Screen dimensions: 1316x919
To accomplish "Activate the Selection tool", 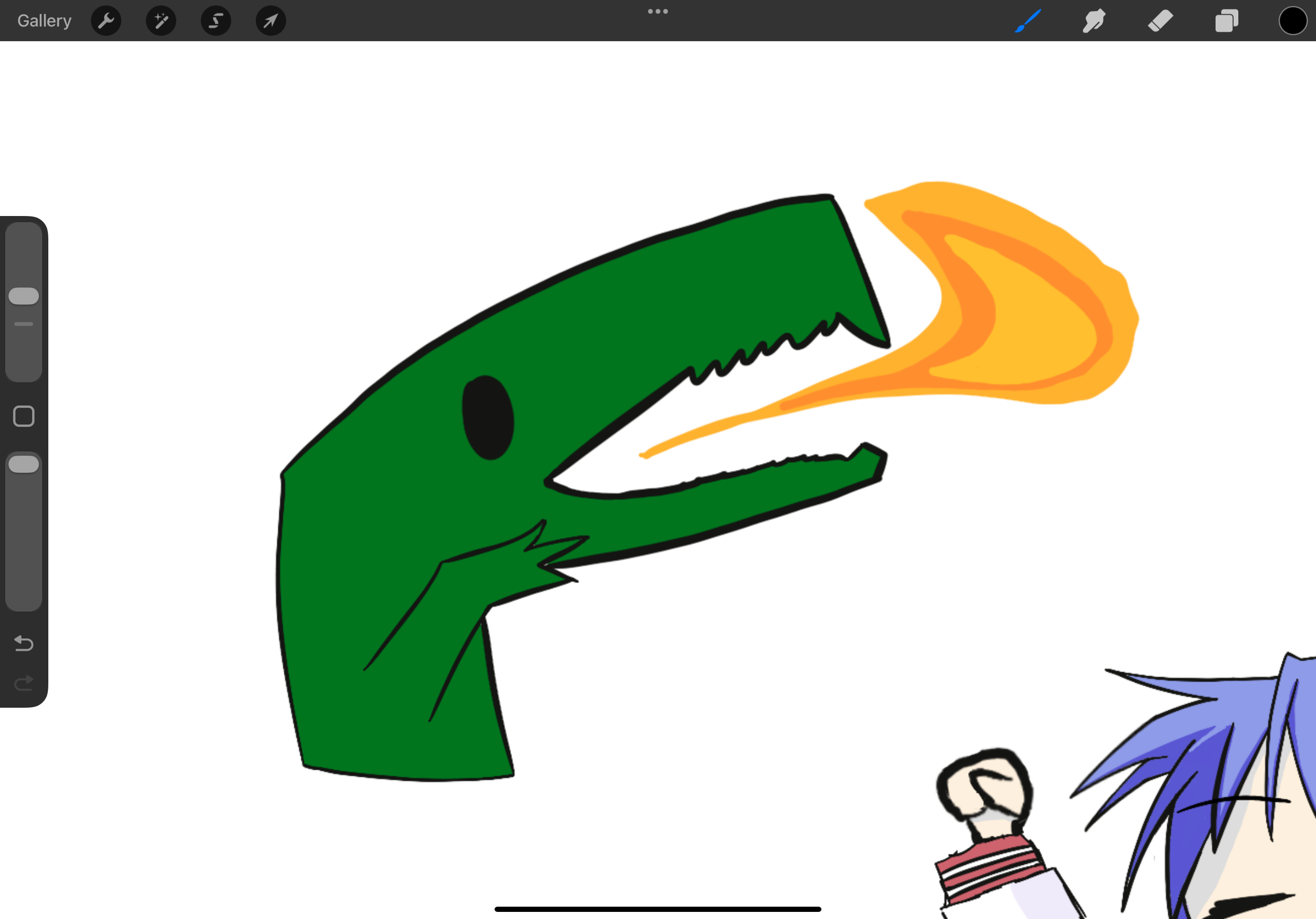I will click(x=216, y=21).
